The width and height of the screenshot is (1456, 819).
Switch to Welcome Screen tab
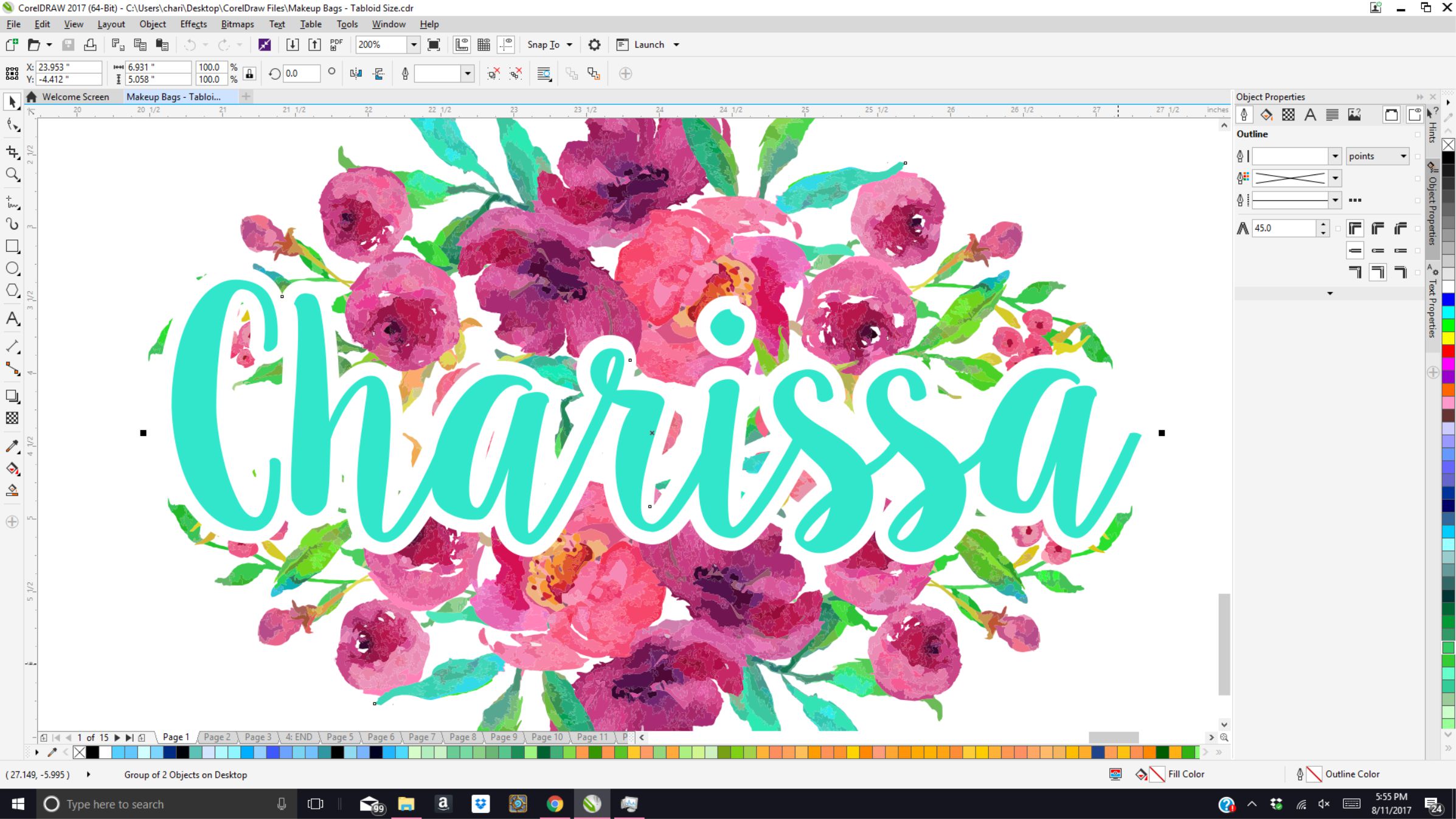(75, 97)
